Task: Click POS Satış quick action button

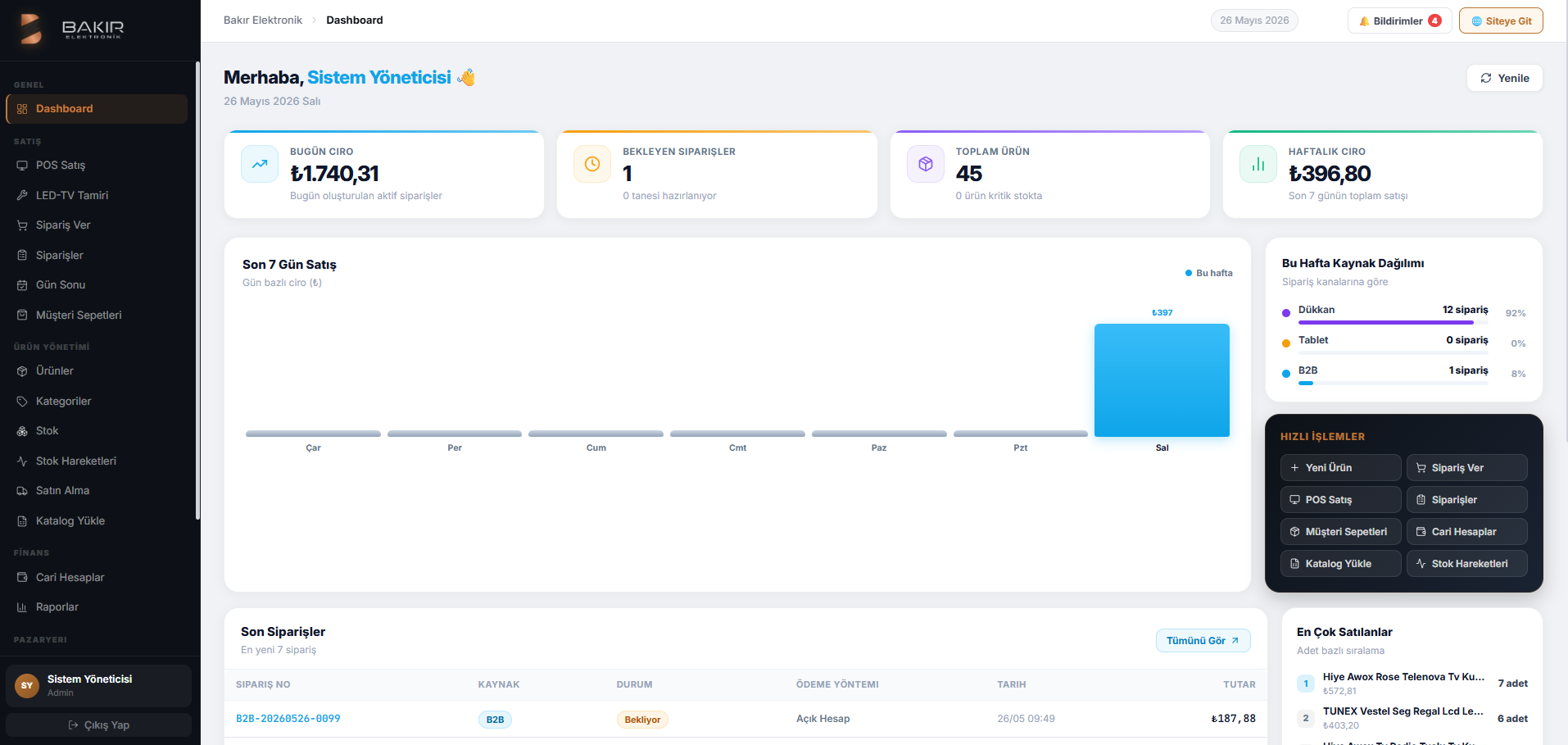Action: [1340, 500]
